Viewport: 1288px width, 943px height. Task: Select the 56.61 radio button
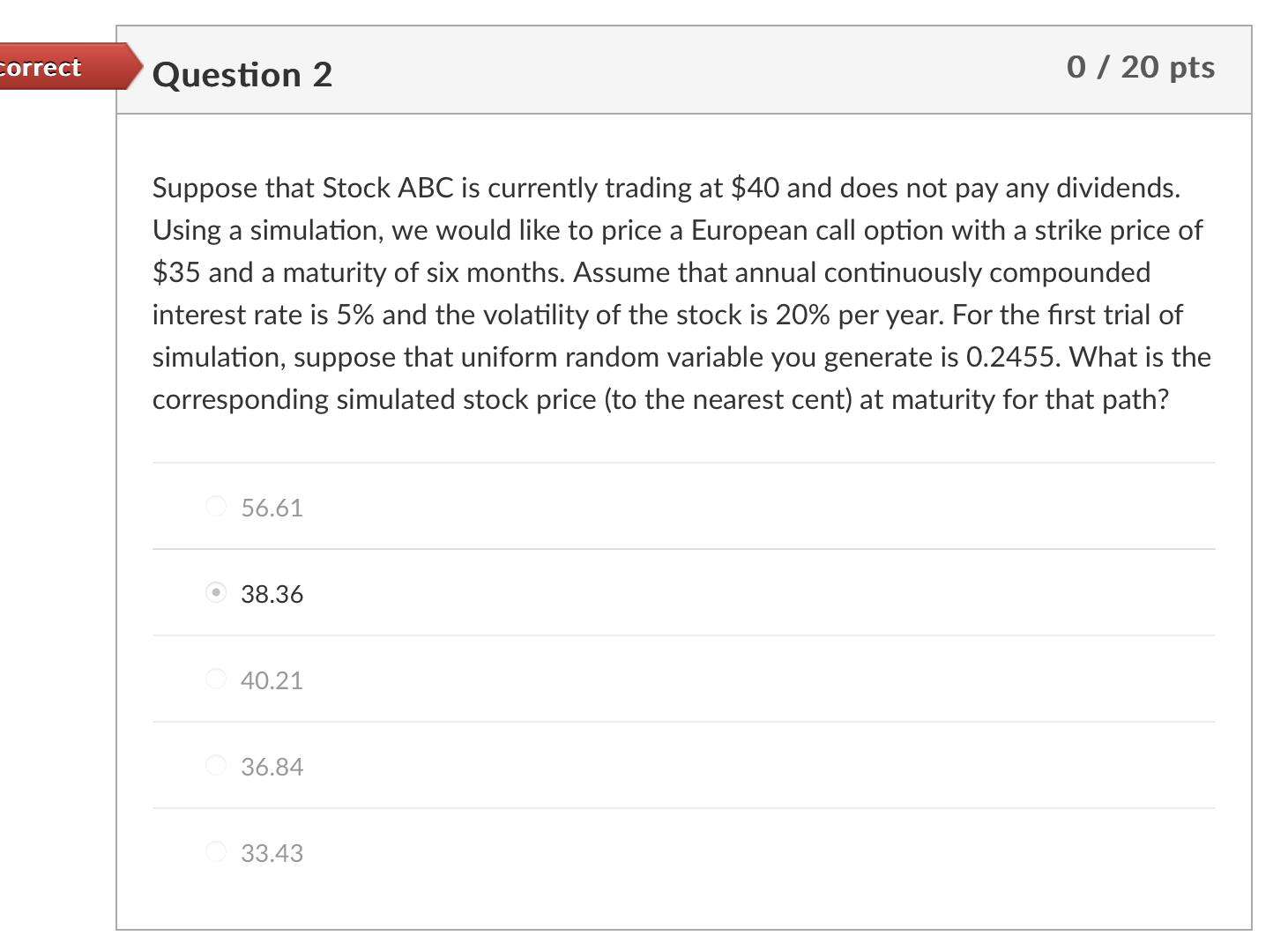(216, 507)
